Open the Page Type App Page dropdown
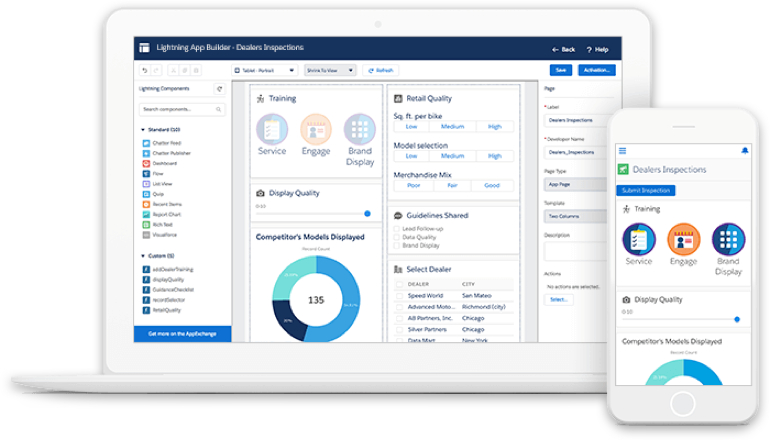This screenshot has width=770, height=440. pos(575,184)
